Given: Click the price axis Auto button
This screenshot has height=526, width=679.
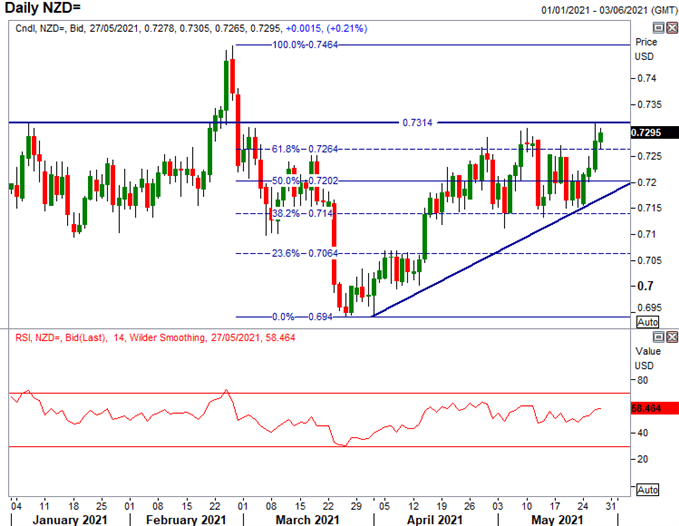Looking at the screenshot, I should pyautogui.click(x=647, y=322).
